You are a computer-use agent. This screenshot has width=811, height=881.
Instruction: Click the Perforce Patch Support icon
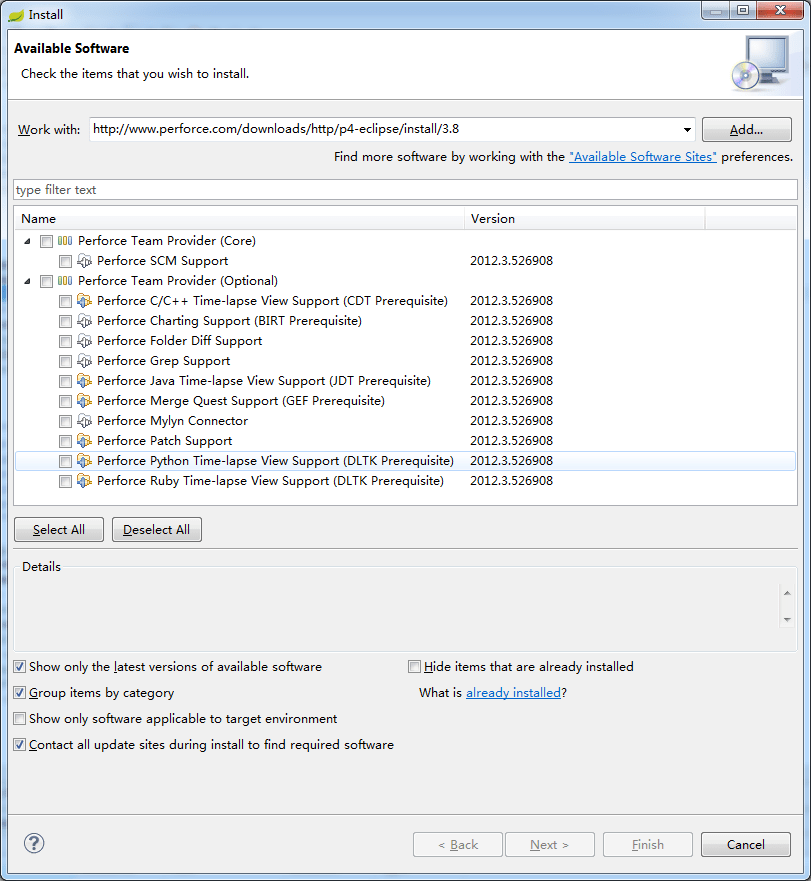click(x=84, y=441)
